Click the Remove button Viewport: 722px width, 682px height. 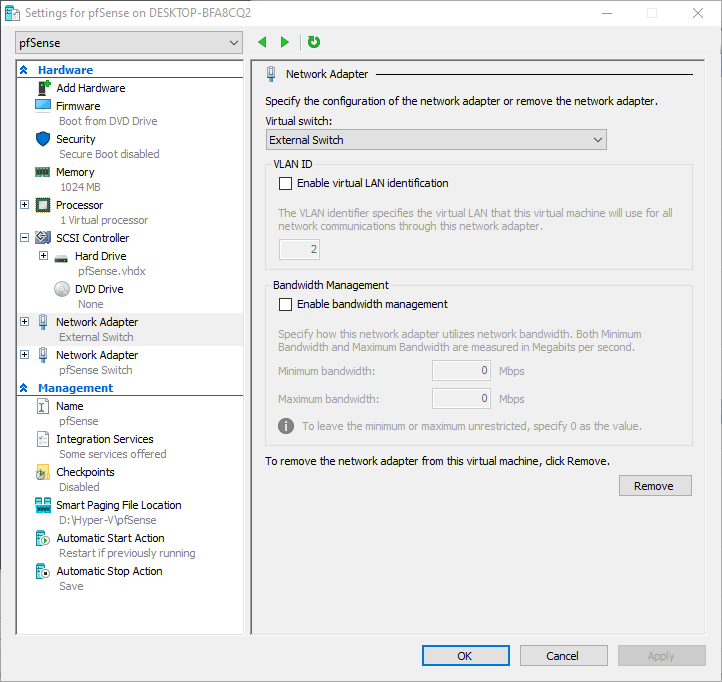(x=654, y=486)
